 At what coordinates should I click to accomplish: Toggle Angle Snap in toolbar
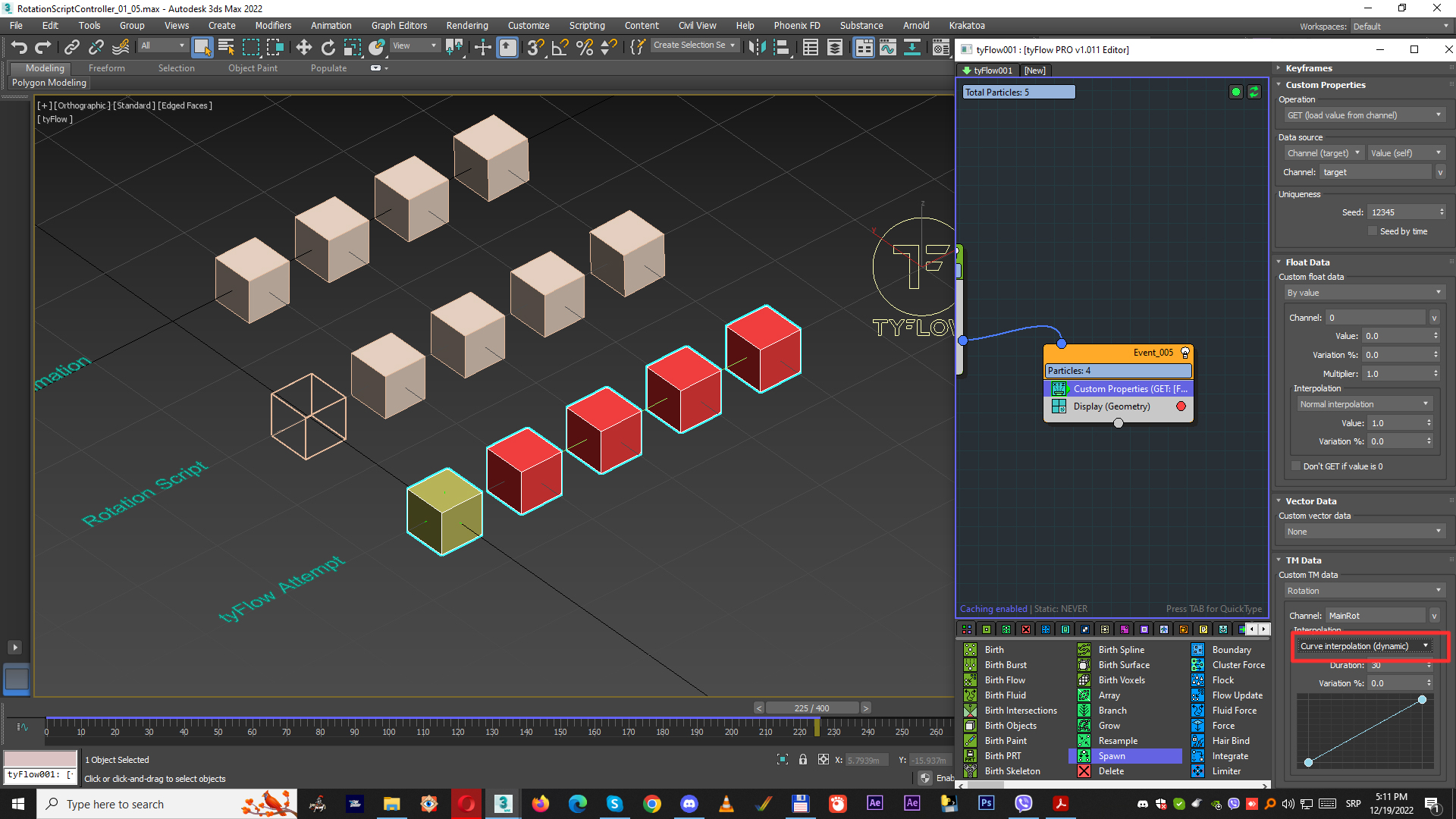pyautogui.click(x=560, y=47)
